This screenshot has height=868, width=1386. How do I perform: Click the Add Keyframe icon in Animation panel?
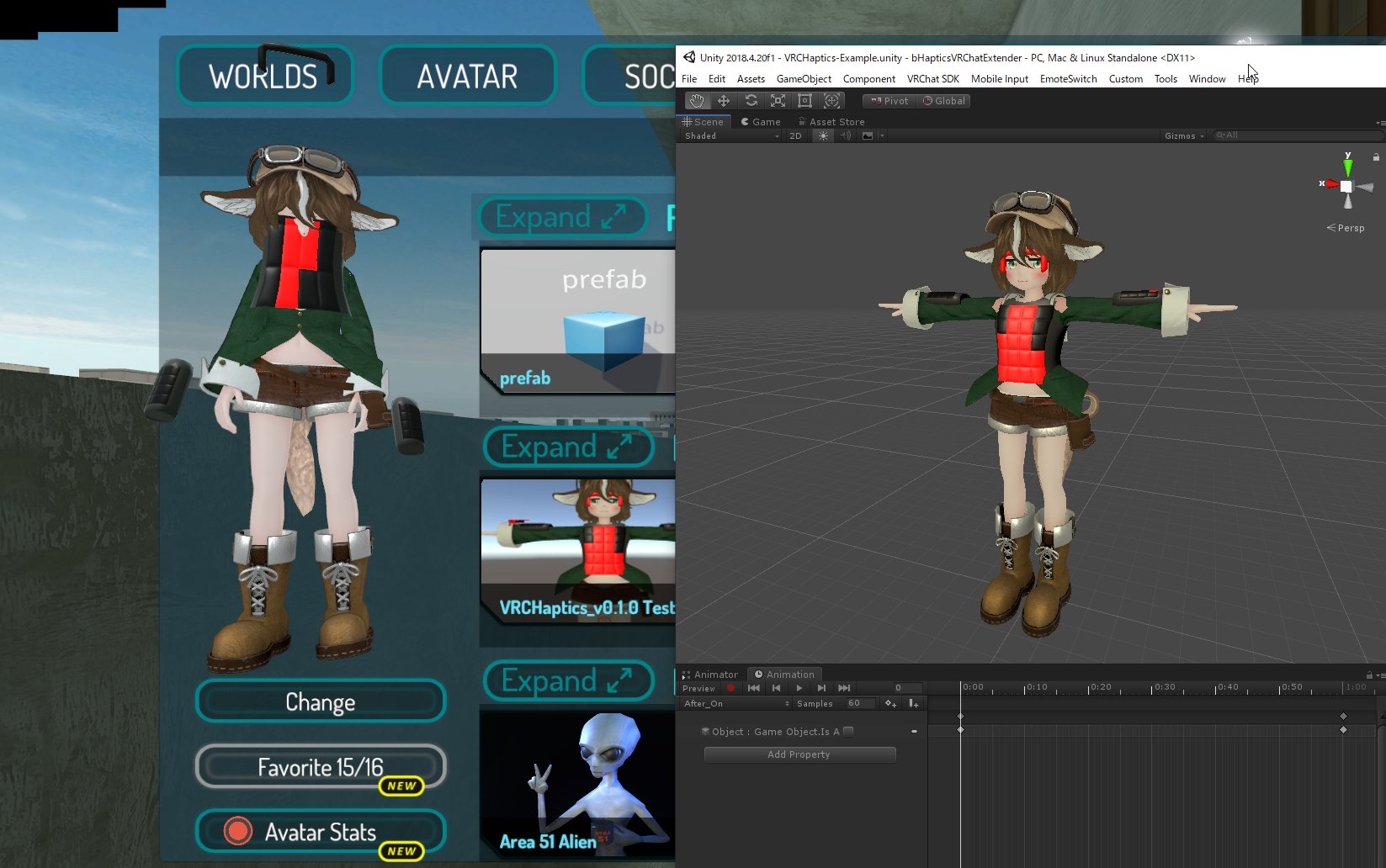point(890,703)
